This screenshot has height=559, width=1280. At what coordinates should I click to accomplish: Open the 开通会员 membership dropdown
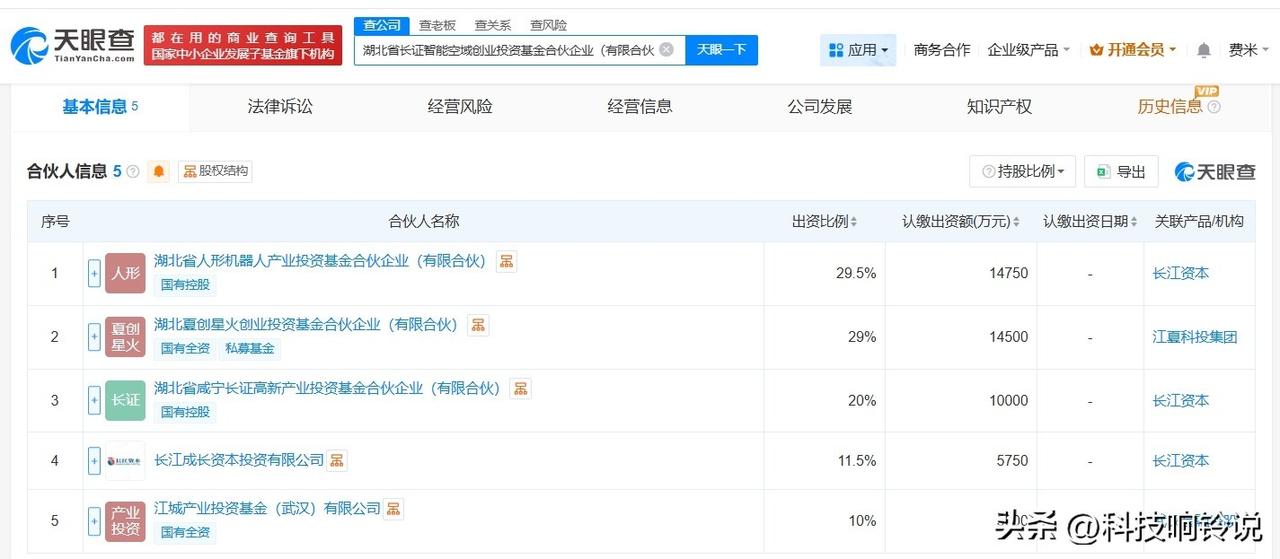[1133, 49]
